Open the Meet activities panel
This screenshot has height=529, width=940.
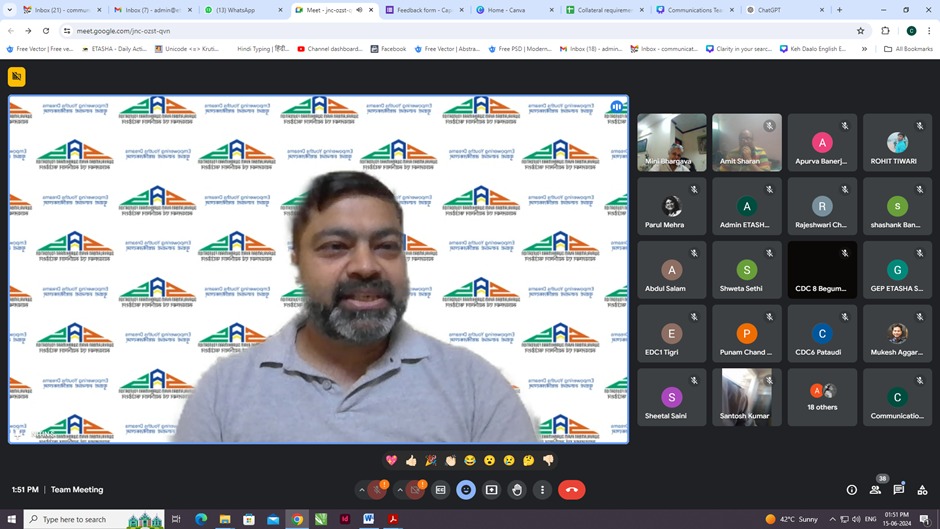pyautogui.click(x=922, y=490)
